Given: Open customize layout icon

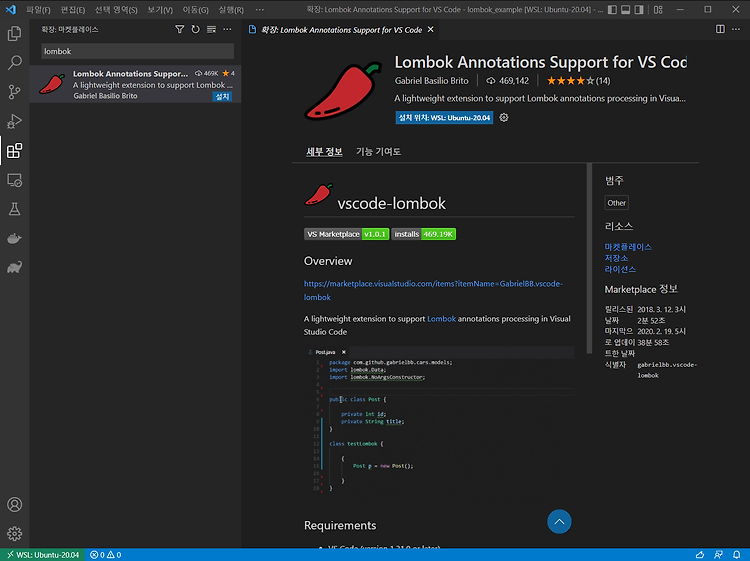Looking at the screenshot, I should (658, 10).
